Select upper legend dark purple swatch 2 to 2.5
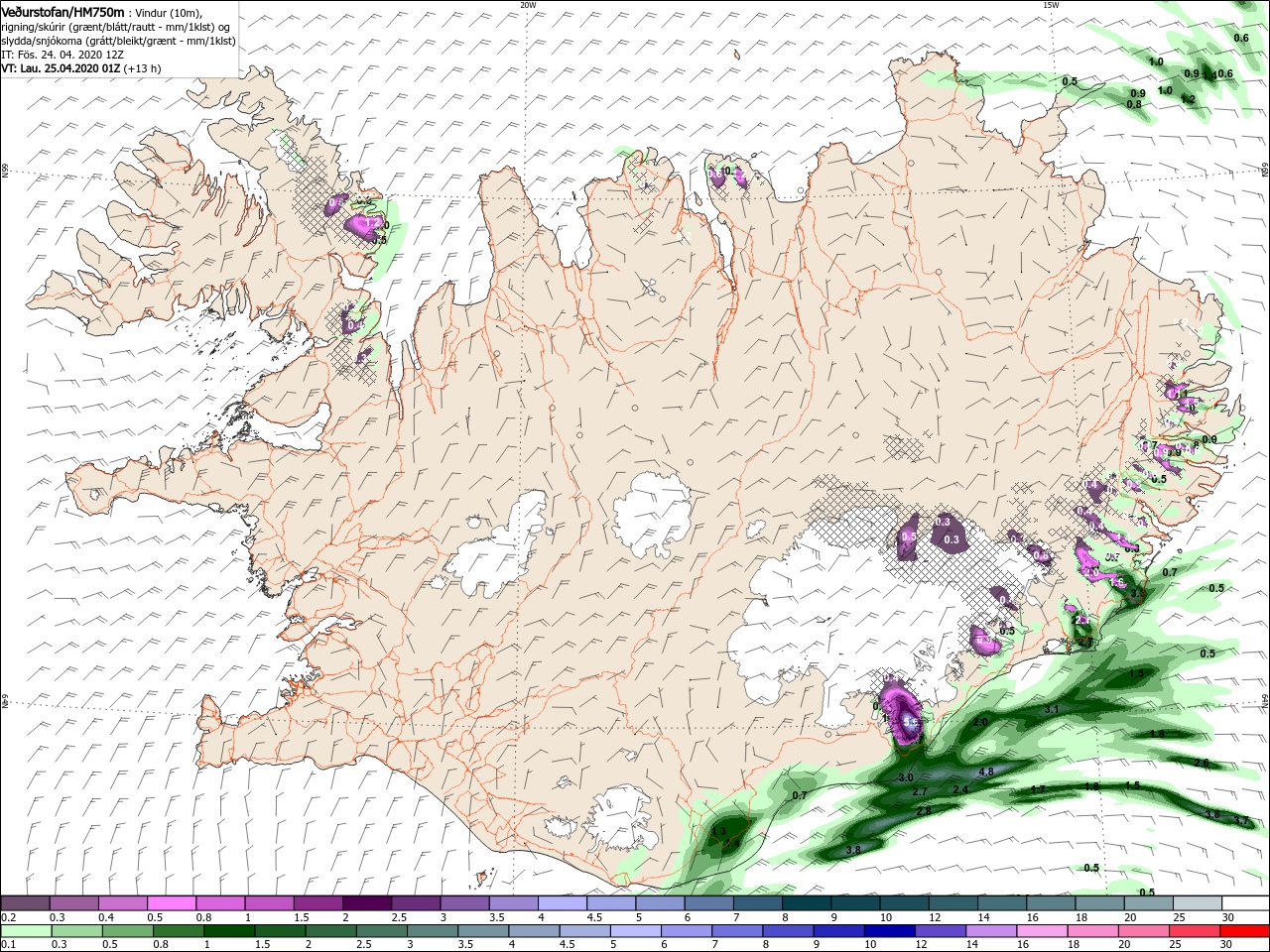 pos(366,903)
